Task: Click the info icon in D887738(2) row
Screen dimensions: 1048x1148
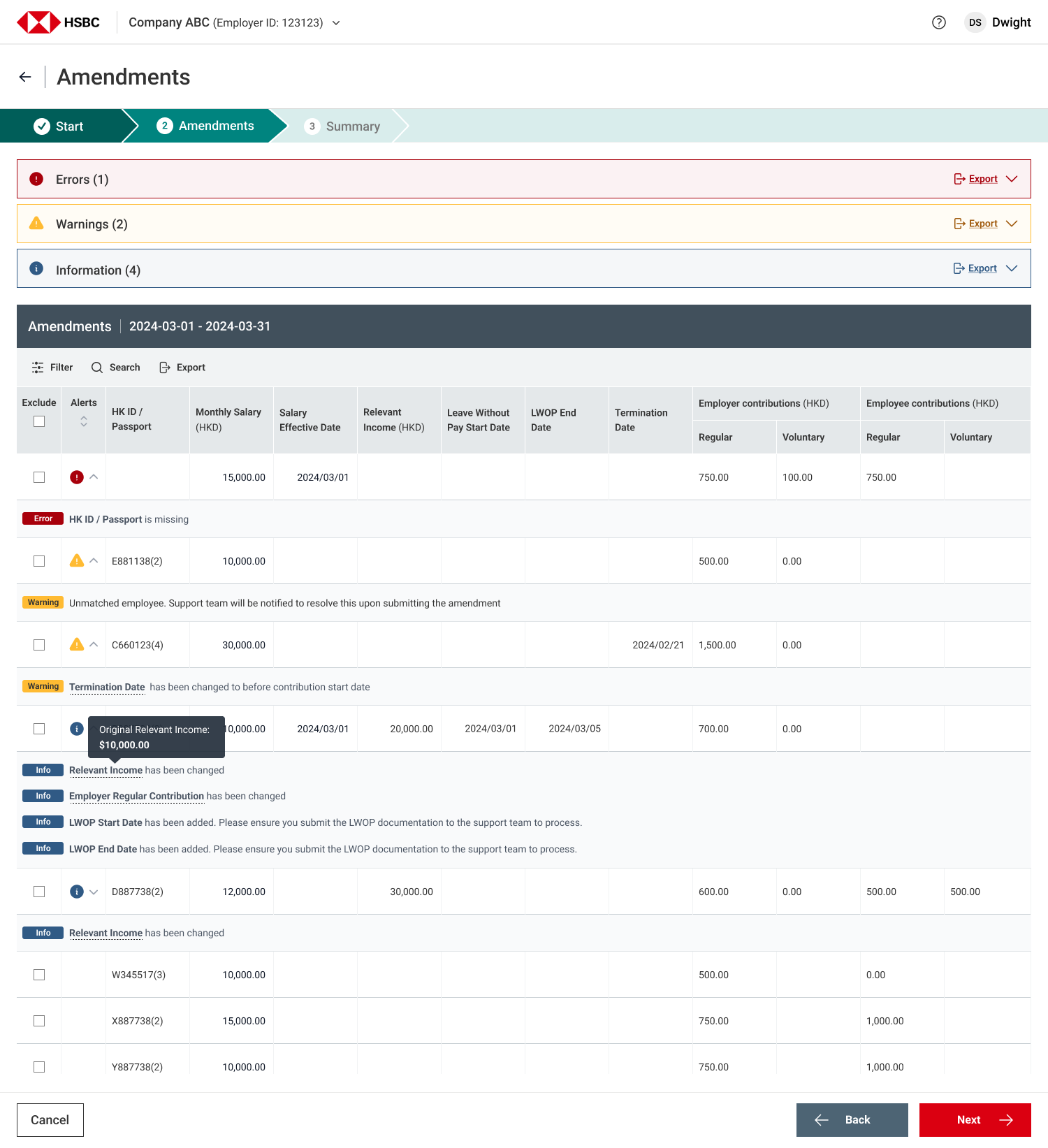Action: [77, 892]
